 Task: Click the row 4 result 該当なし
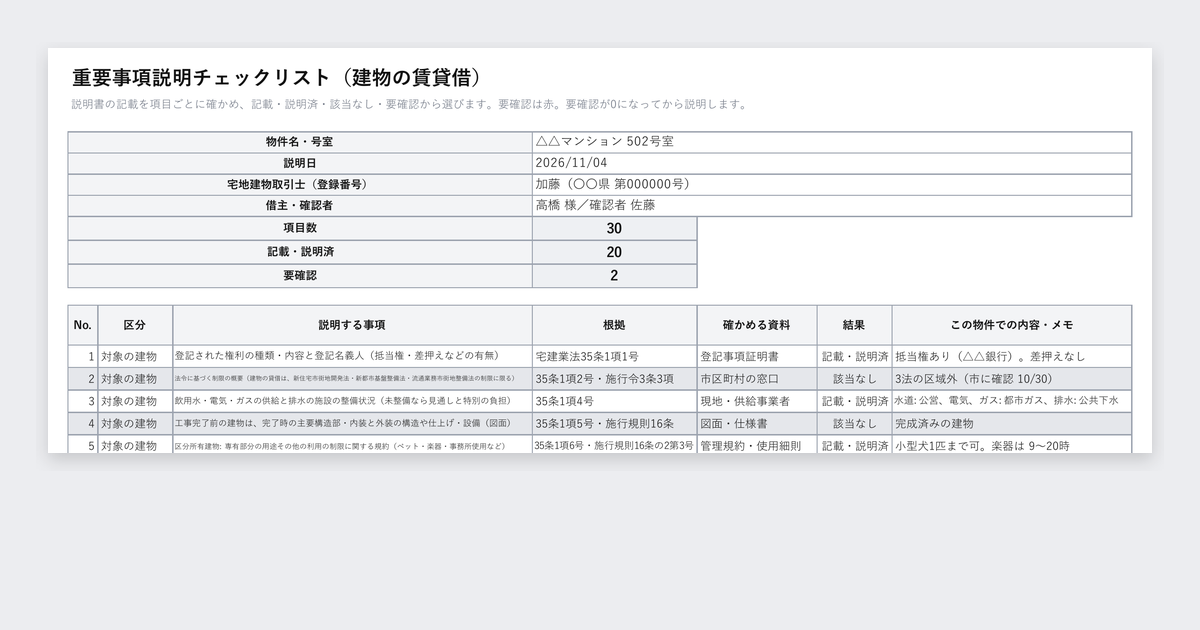pos(854,424)
